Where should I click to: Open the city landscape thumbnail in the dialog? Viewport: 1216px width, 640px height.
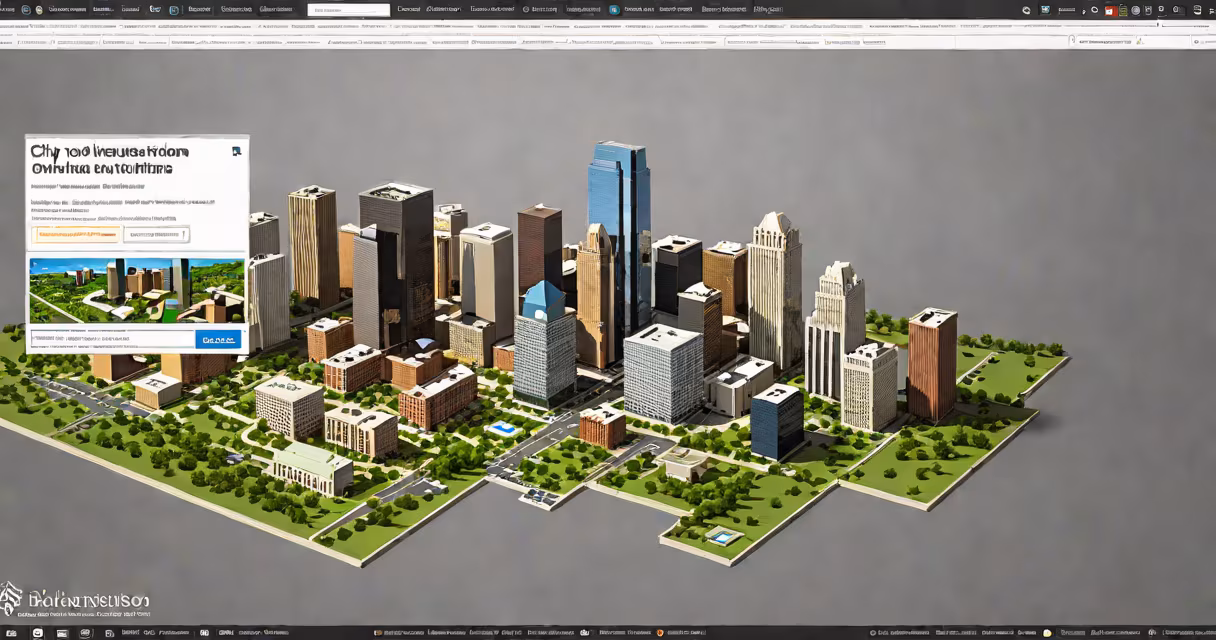point(137,290)
